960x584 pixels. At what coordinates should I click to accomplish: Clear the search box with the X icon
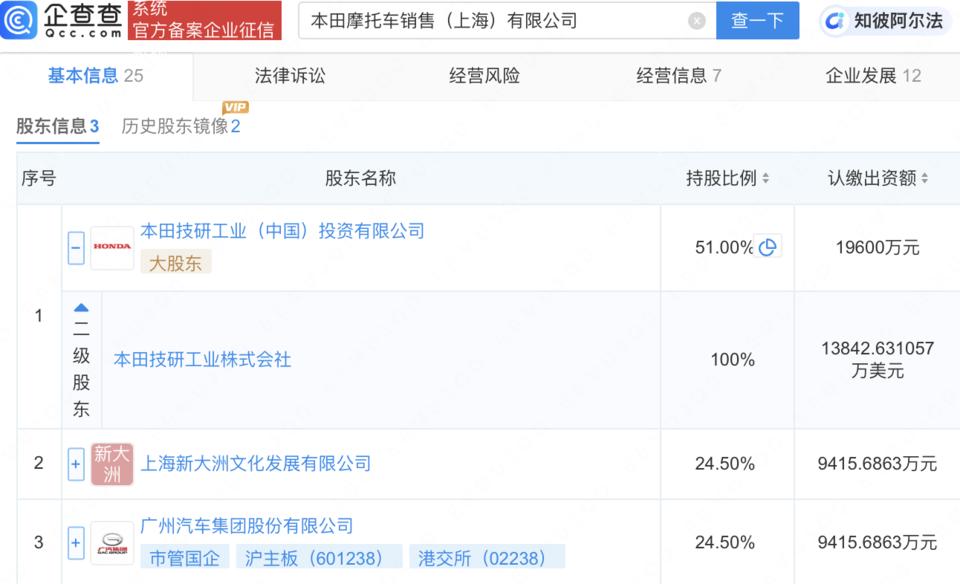(x=697, y=21)
